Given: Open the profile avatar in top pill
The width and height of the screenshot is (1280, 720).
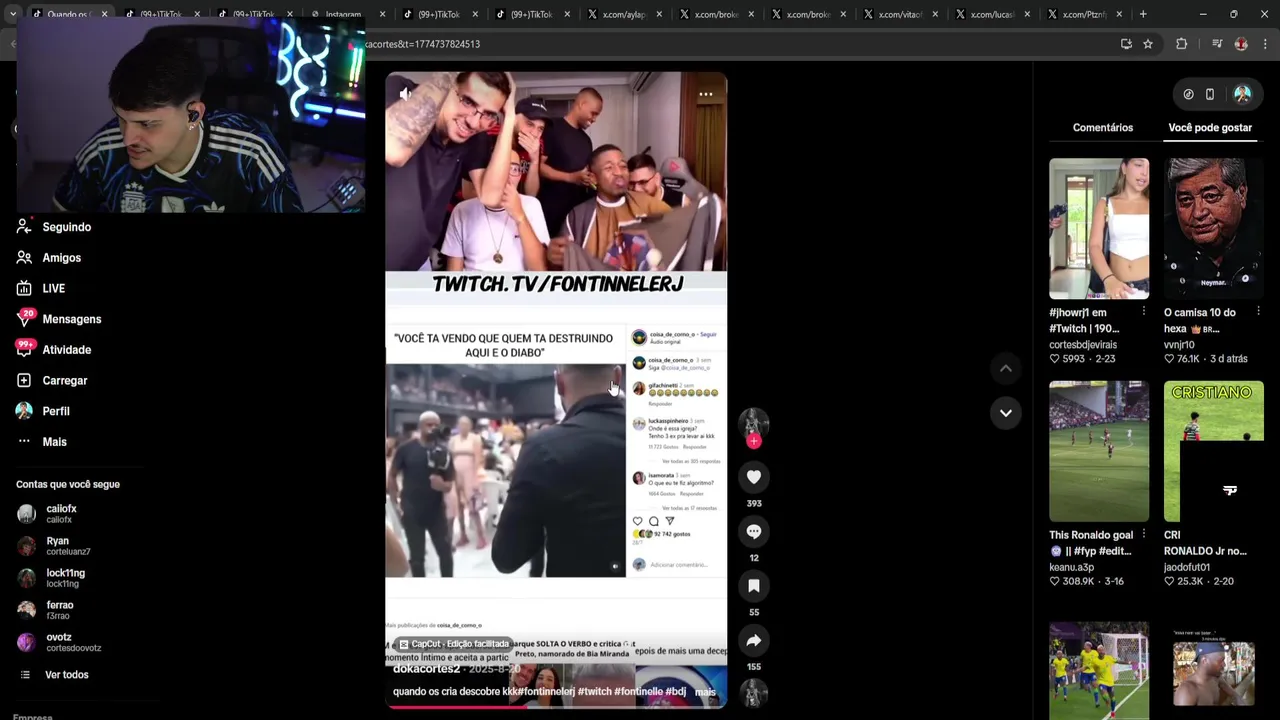Looking at the screenshot, I should (x=1242, y=94).
